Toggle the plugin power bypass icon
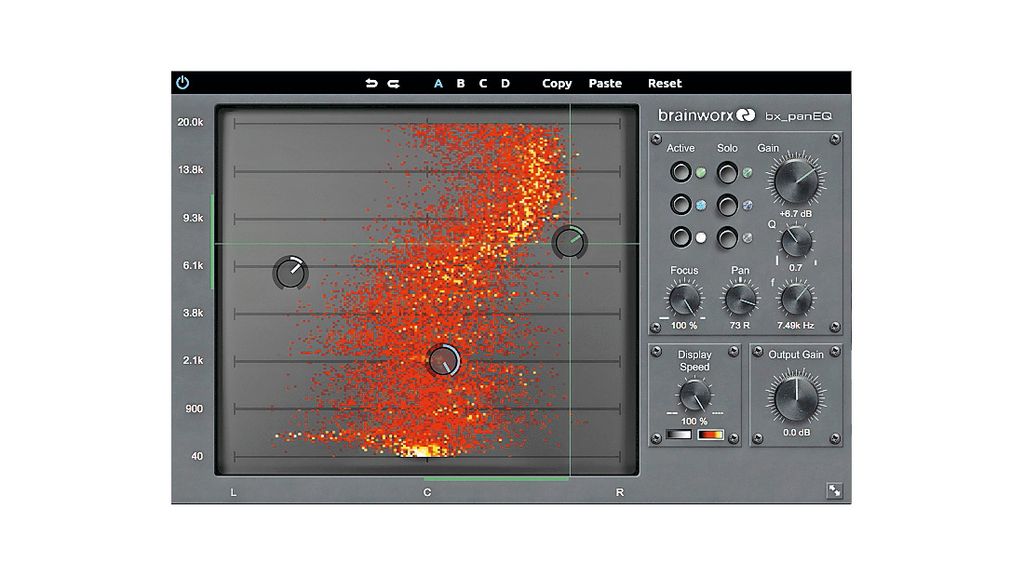 coord(183,83)
